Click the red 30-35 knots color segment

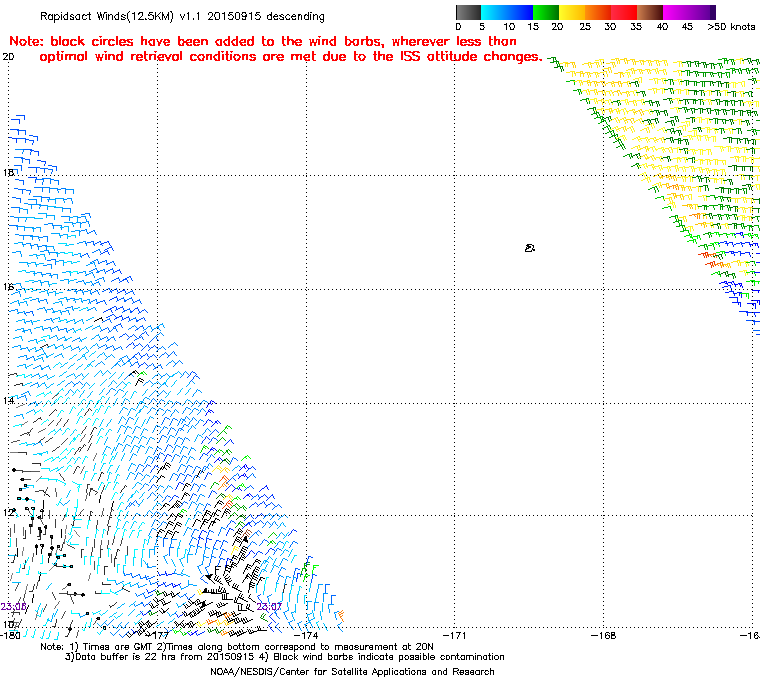[624, 13]
